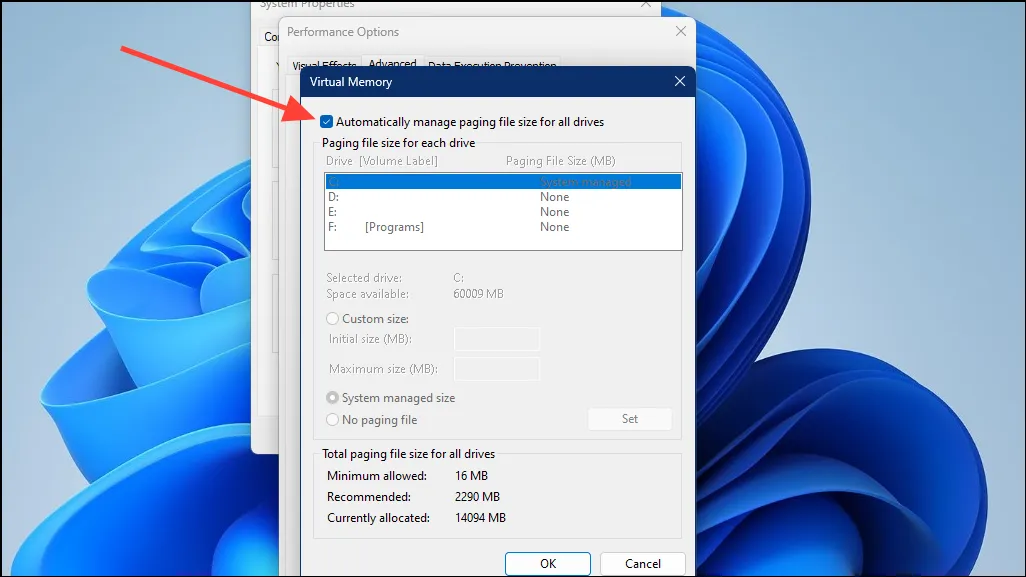This screenshot has height=577, width=1026.
Task: Click the Initial size (MB) field
Action: click(497, 339)
